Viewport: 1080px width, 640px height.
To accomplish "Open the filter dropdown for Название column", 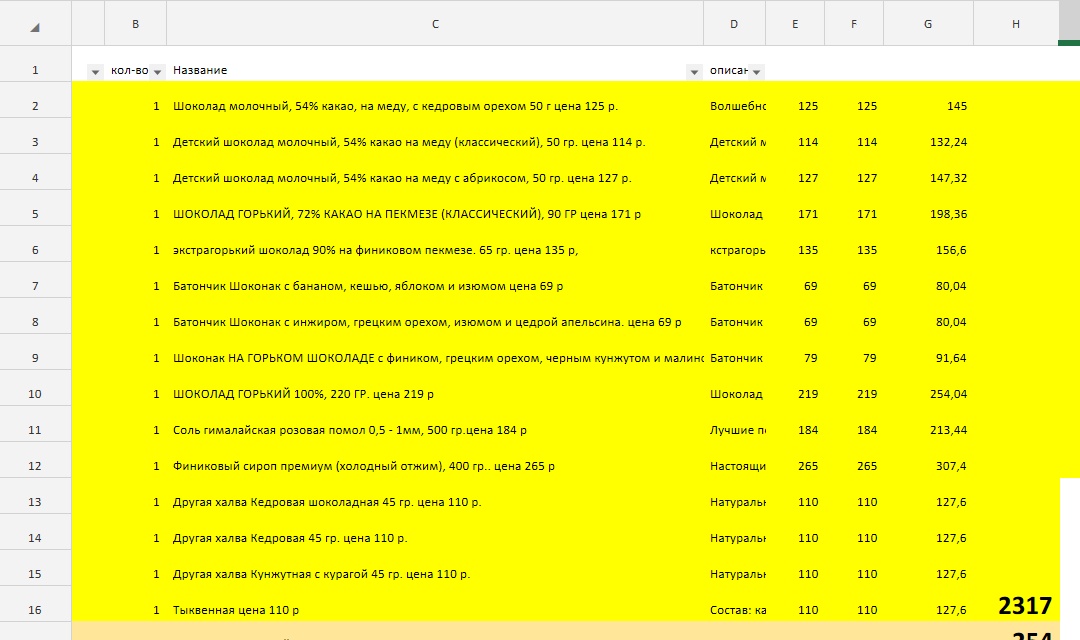I will click(x=694, y=72).
